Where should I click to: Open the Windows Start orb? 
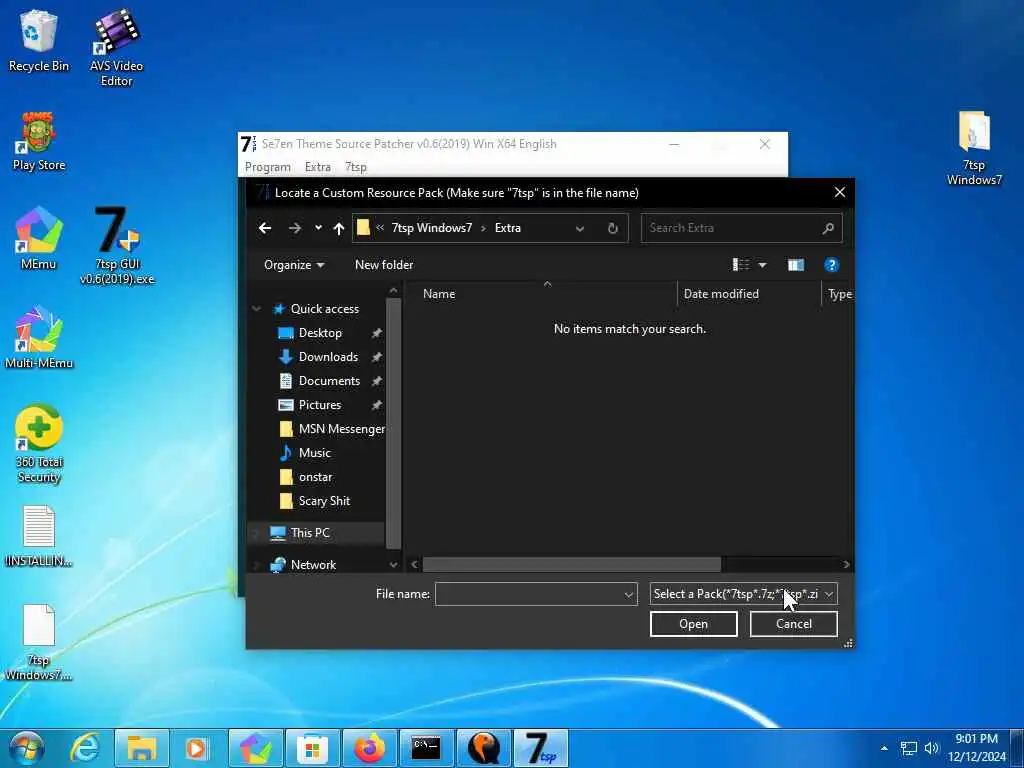26,748
